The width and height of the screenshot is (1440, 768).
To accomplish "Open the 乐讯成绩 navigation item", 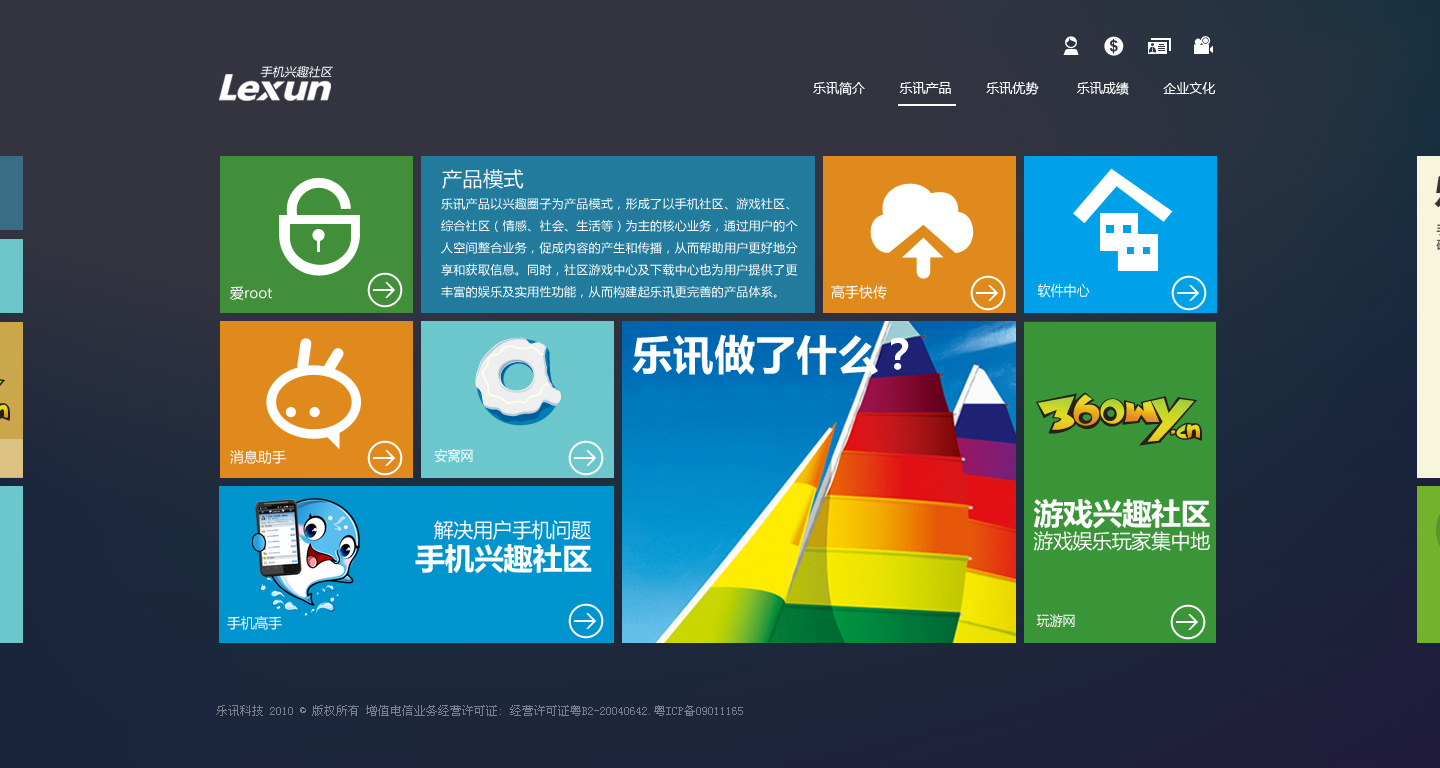I will click(x=1102, y=89).
